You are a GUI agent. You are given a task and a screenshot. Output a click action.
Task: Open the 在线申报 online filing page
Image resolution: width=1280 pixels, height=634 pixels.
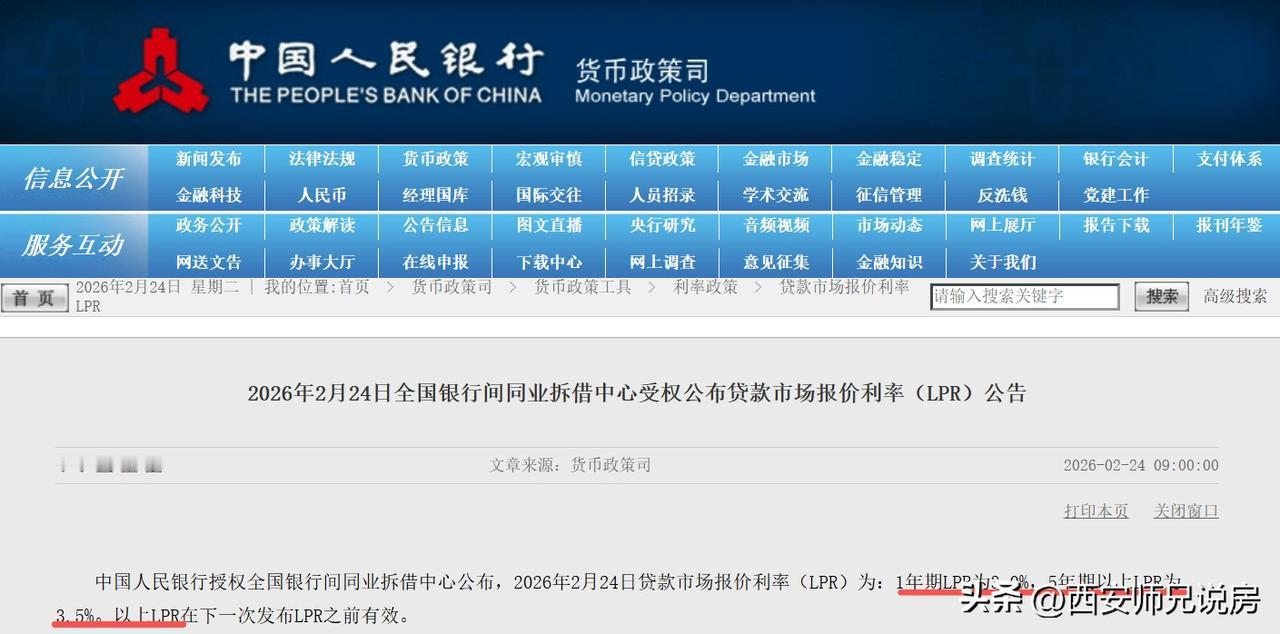tap(434, 262)
